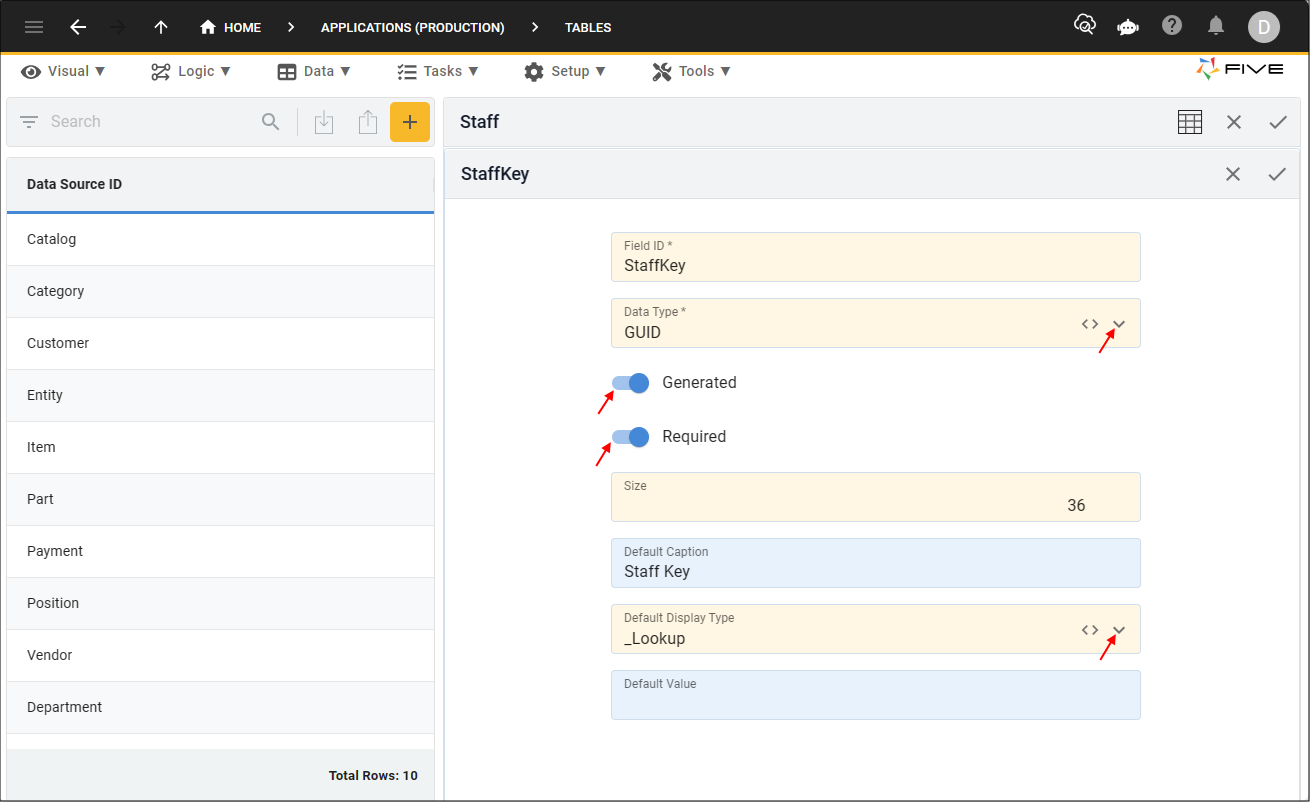Screen dimensions: 1310x802
Task: Go back with the left arrow
Action: coord(78,27)
